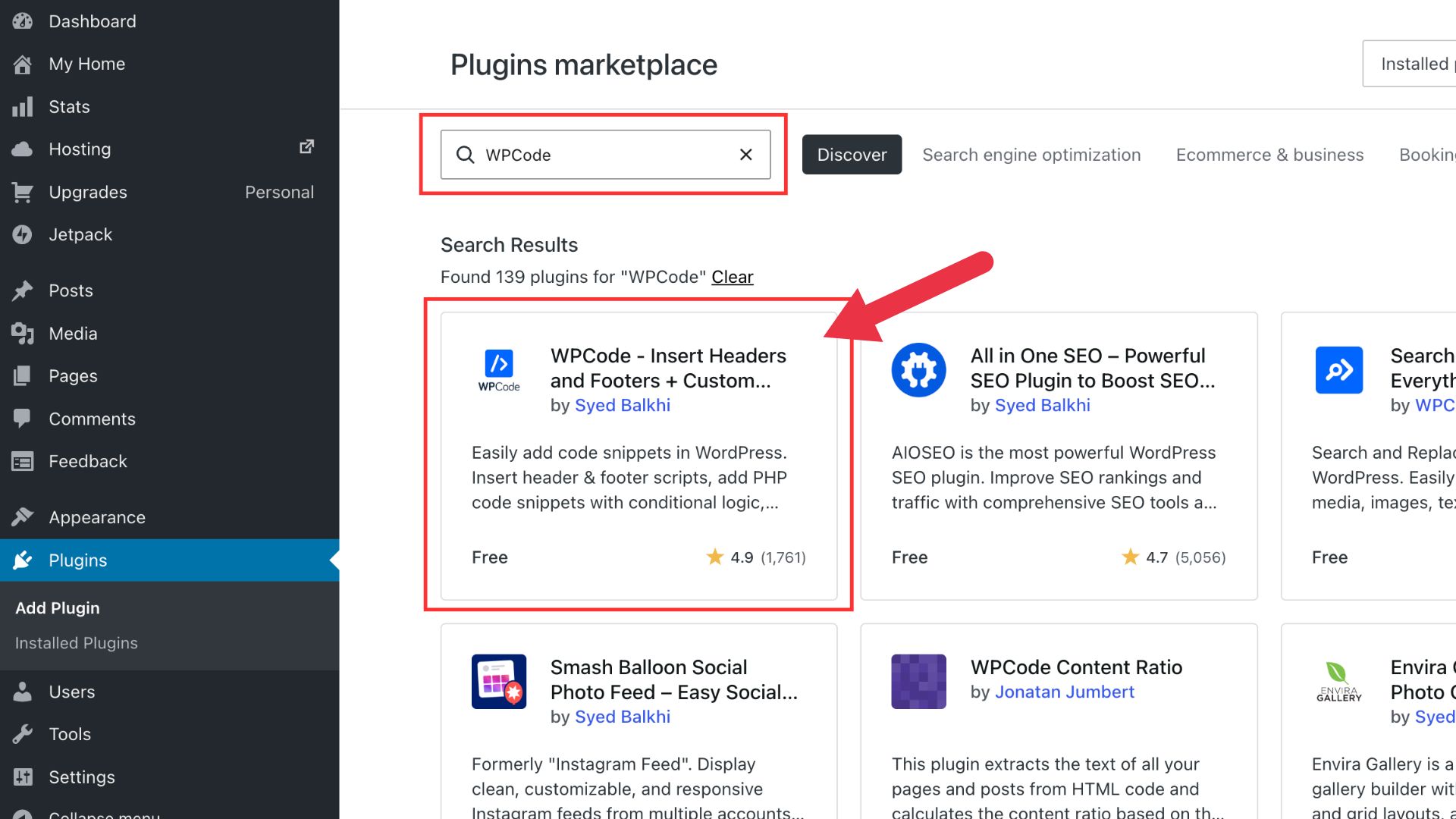The image size is (1456, 819).
Task: Click the Posts pushpin icon
Action: [23, 290]
